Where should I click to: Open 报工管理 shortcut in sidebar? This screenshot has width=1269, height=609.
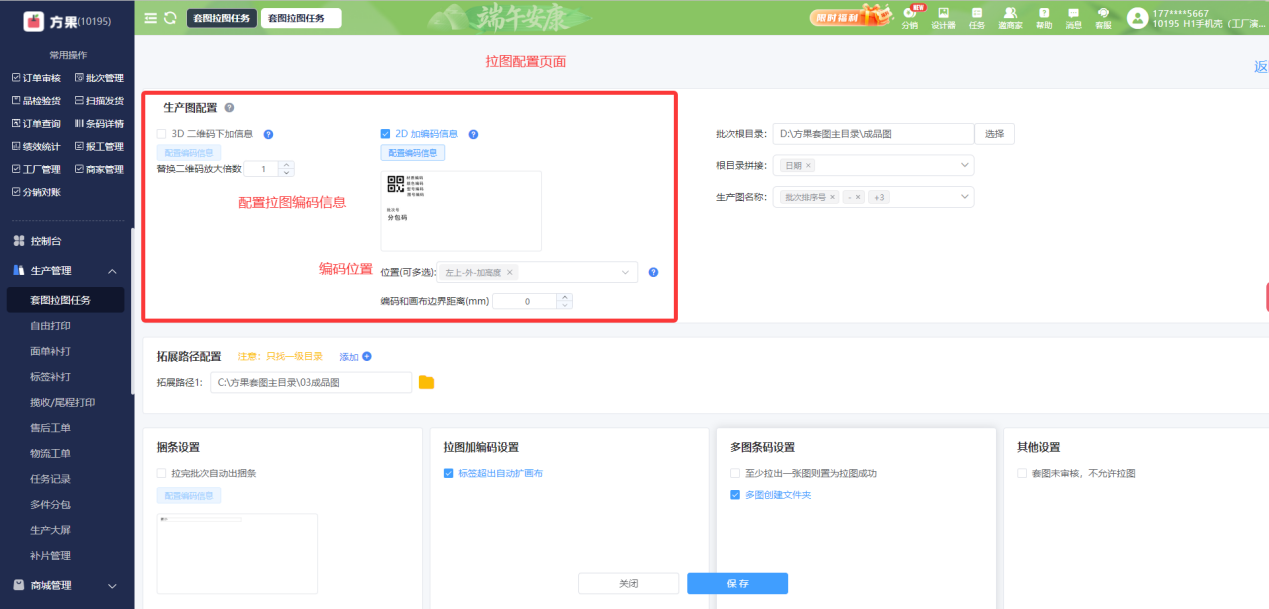99,147
